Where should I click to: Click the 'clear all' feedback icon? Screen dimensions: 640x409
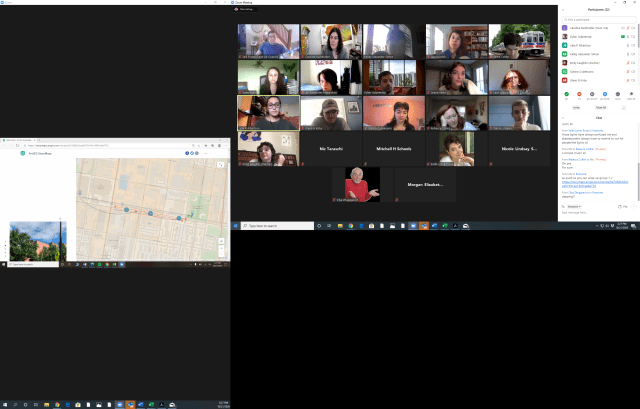click(631, 94)
